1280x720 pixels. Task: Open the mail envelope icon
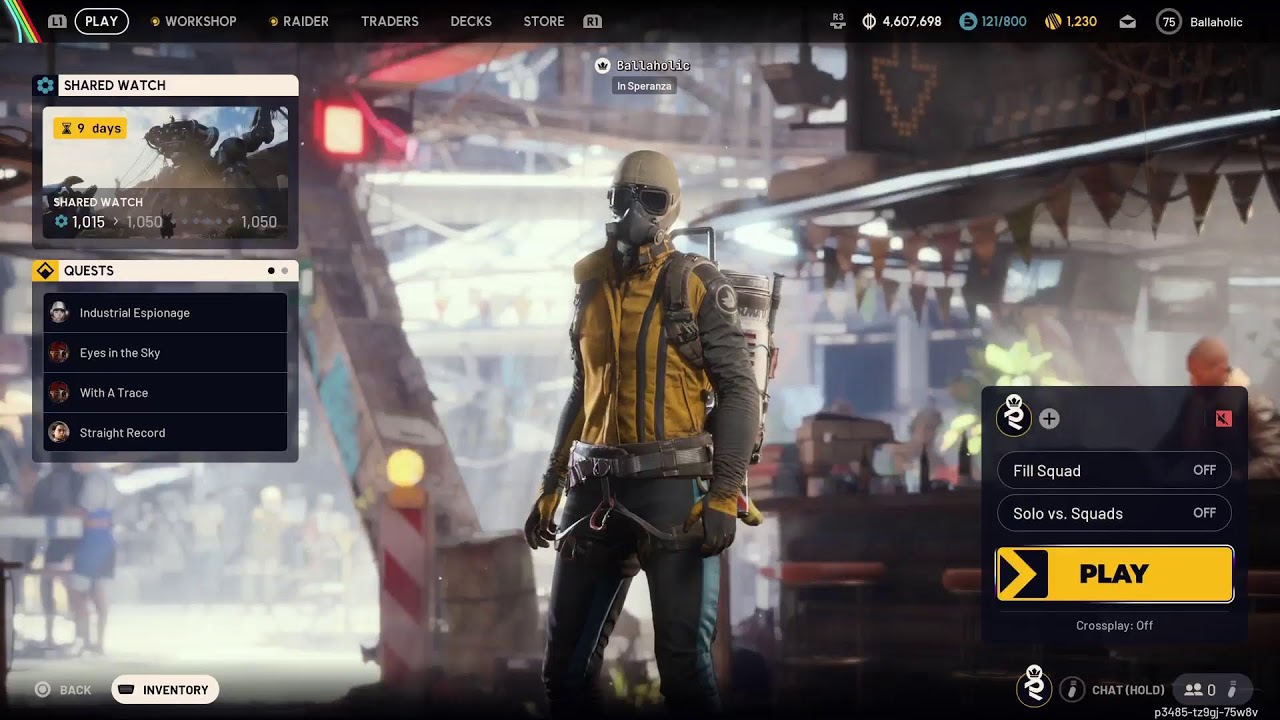pyautogui.click(x=1128, y=22)
